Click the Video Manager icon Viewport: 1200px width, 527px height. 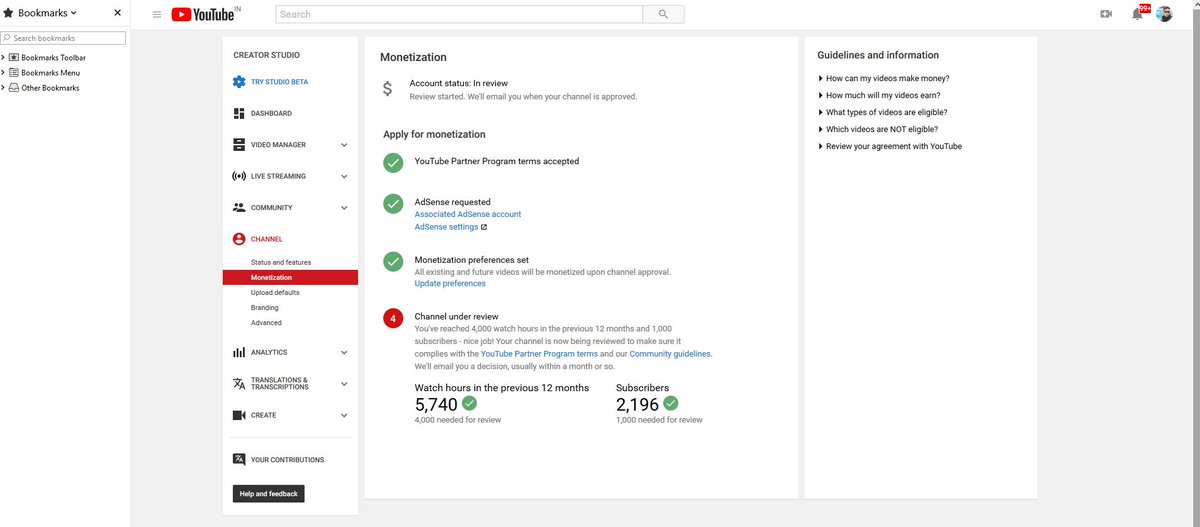(x=239, y=145)
